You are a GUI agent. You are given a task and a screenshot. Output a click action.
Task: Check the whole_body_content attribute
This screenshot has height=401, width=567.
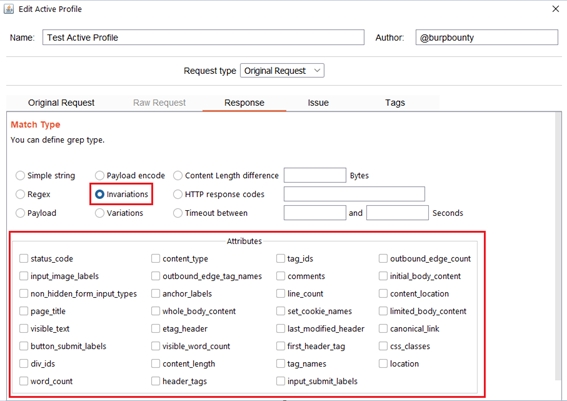[155, 311]
